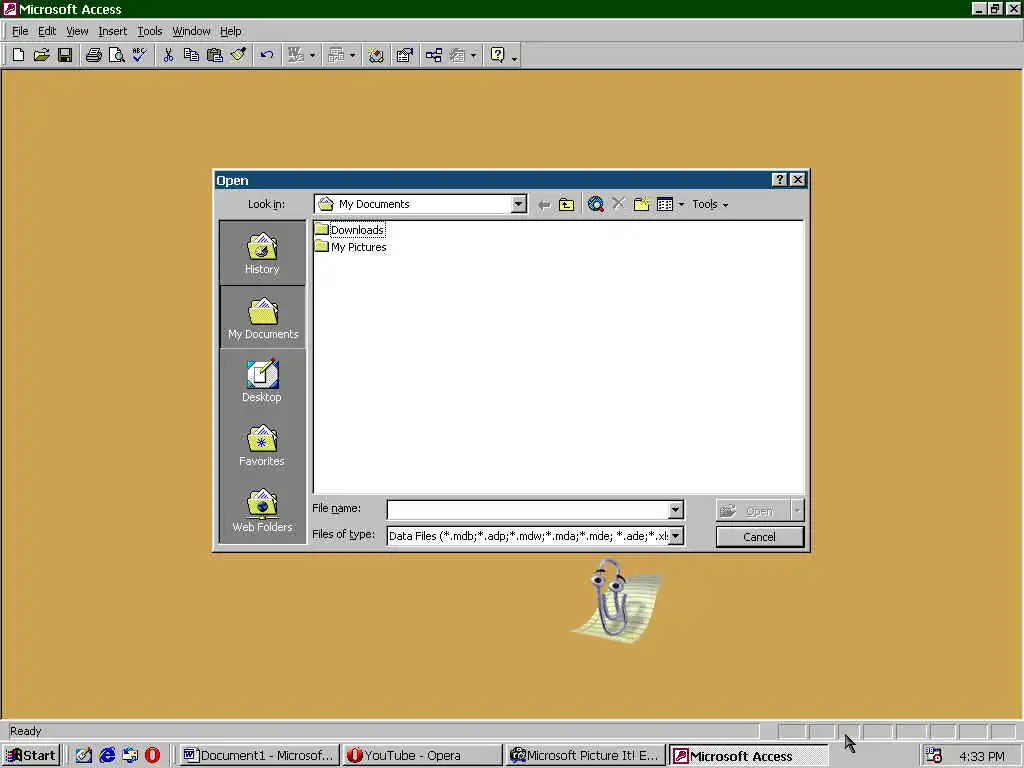Select Web Folders in the places bar
This screenshot has width=1024, height=768.
262,510
